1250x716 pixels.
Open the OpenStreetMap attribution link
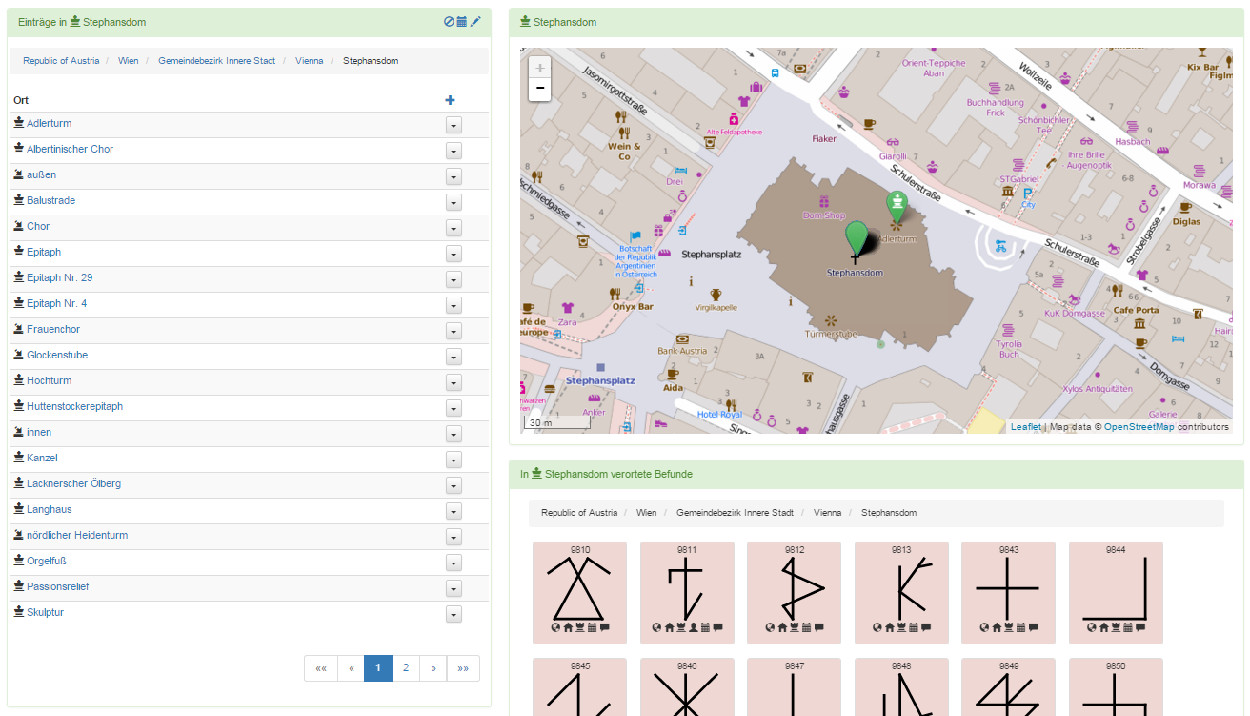(x=1138, y=427)
